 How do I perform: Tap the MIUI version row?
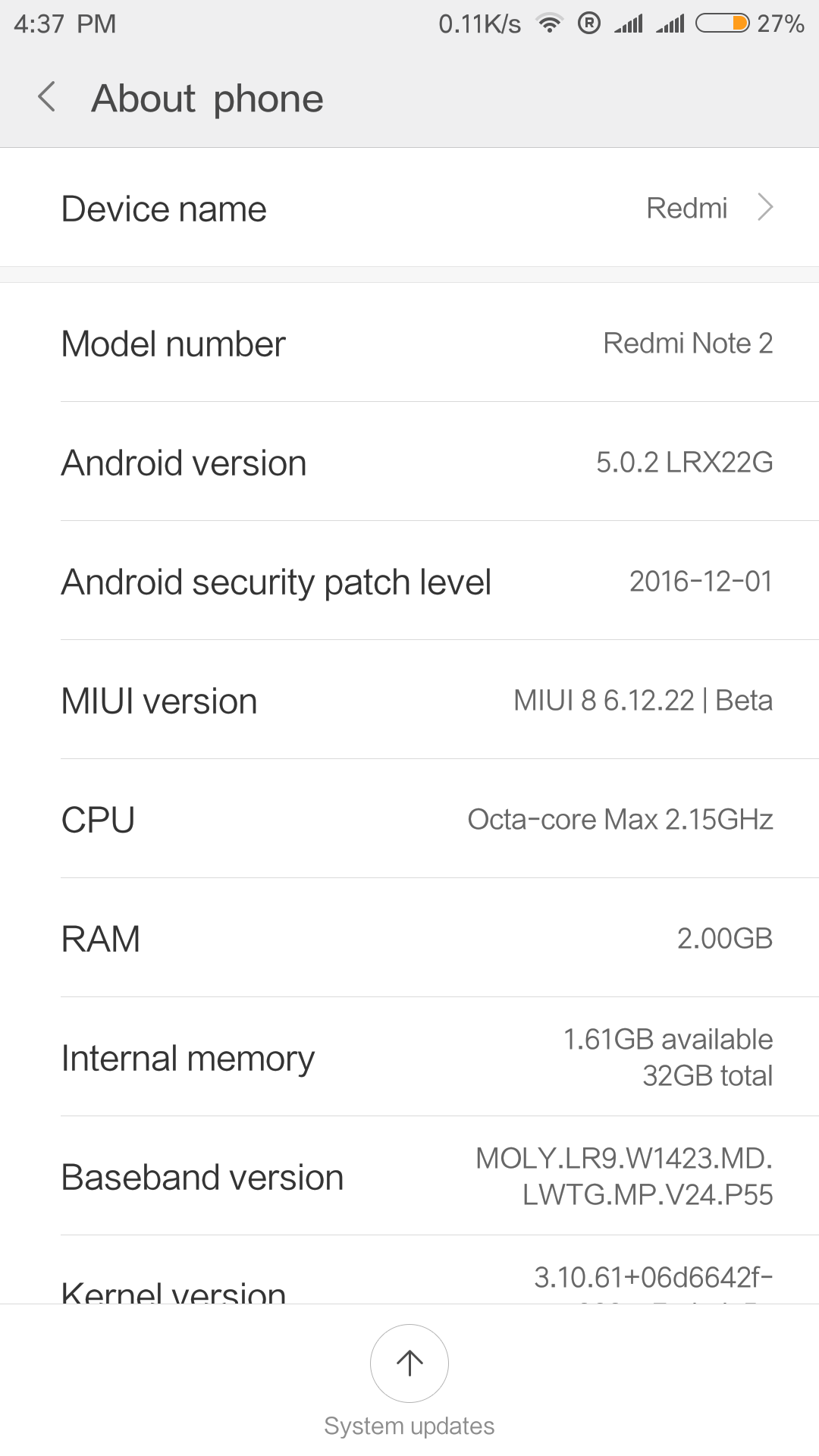(409, 701)
